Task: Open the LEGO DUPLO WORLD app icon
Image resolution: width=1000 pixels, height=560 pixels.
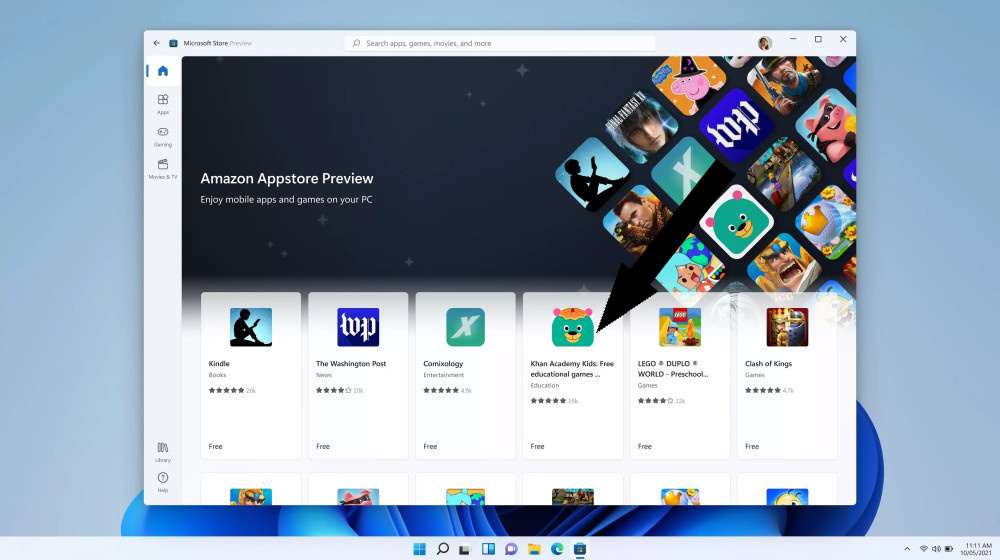Action: pos(679,327)
